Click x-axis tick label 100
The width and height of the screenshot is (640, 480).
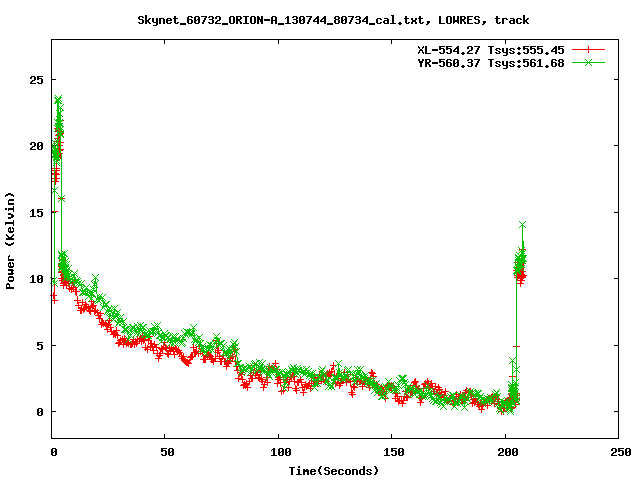281,452
